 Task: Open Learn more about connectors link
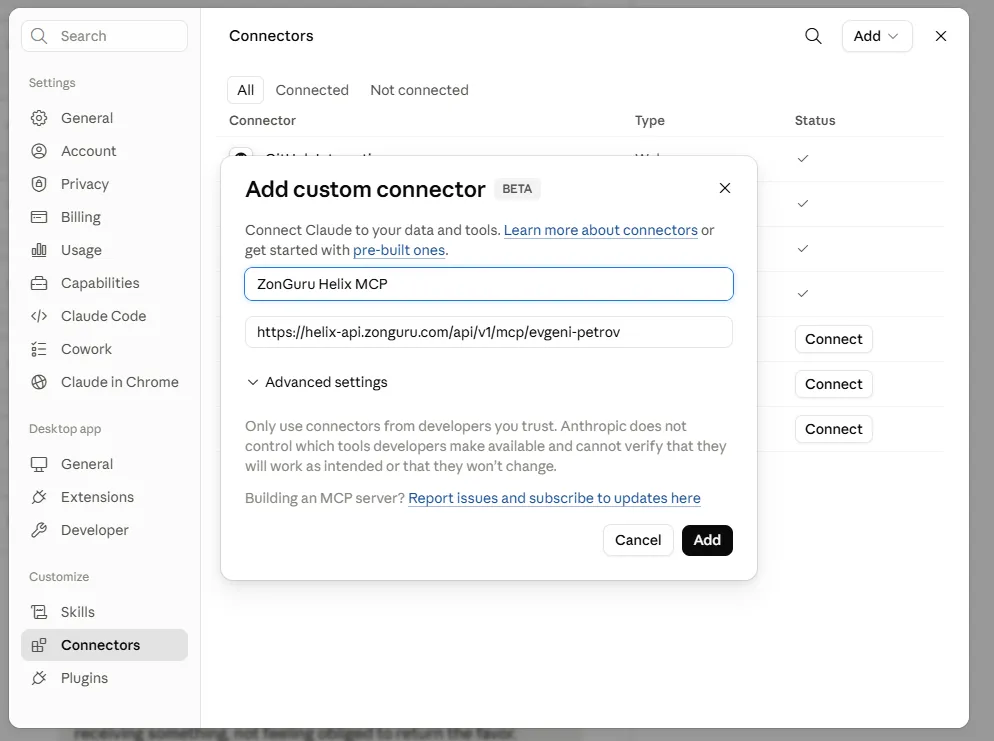tap(600, 230)
